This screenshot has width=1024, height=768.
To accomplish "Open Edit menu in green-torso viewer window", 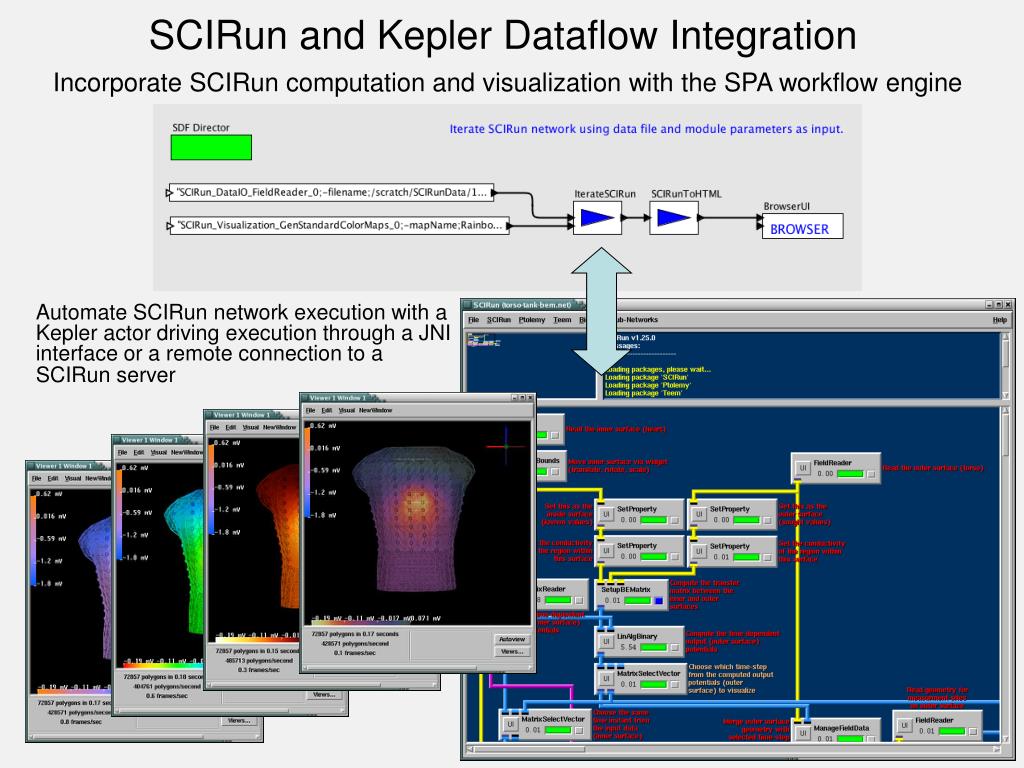I will coord(138,453).
